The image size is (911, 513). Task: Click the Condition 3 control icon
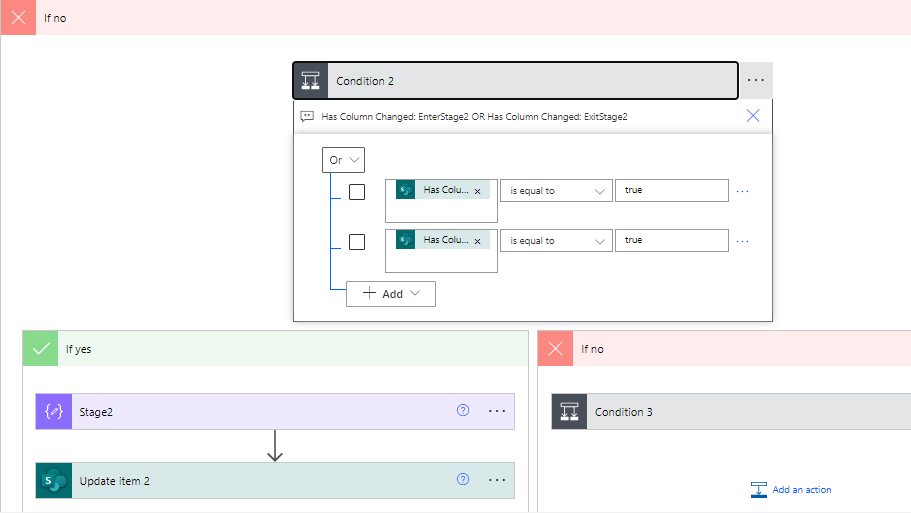coord(569,412)
